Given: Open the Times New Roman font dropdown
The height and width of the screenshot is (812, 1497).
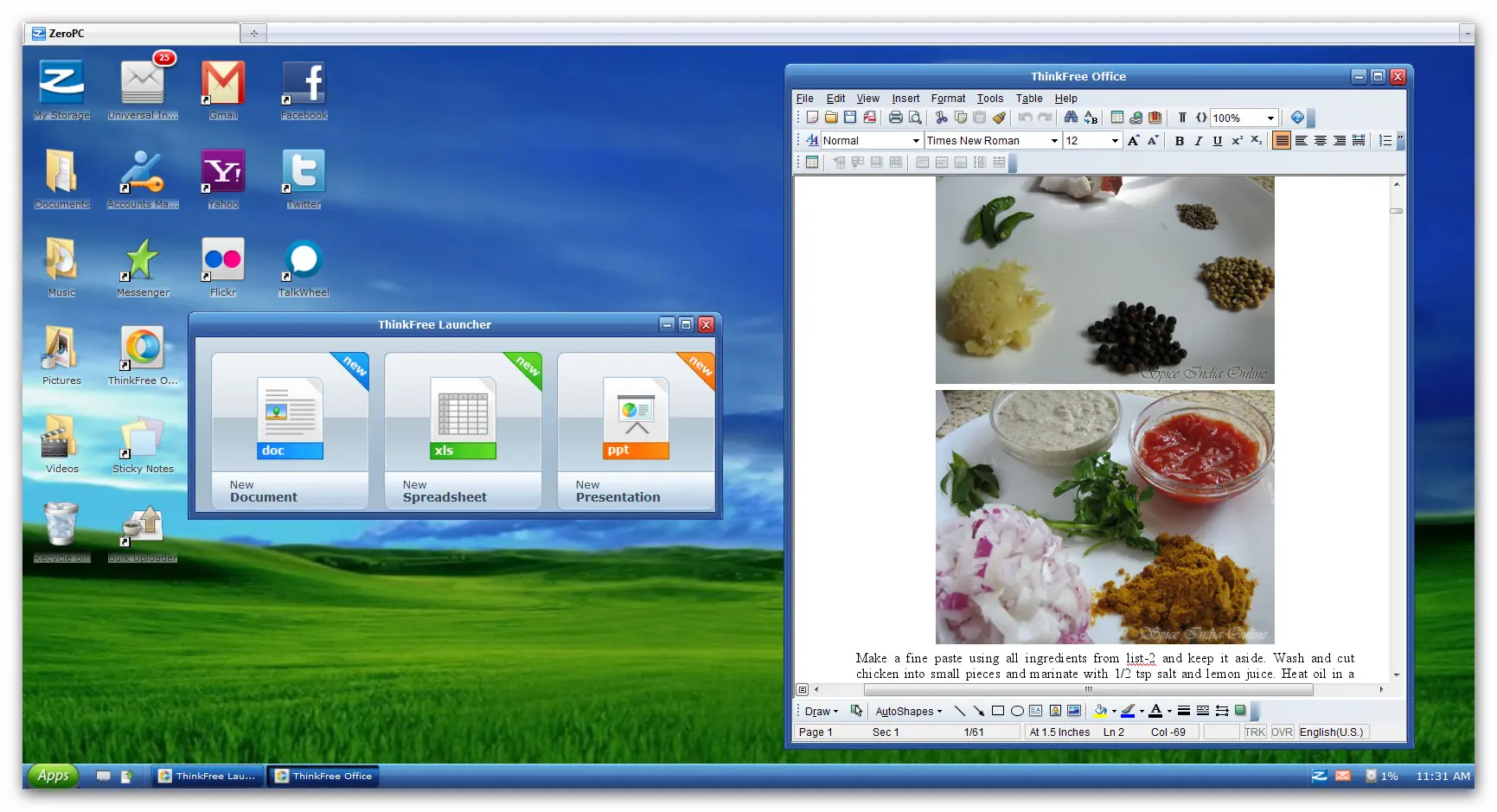Looking at the screenshot, I should [x=1054, y=140].
